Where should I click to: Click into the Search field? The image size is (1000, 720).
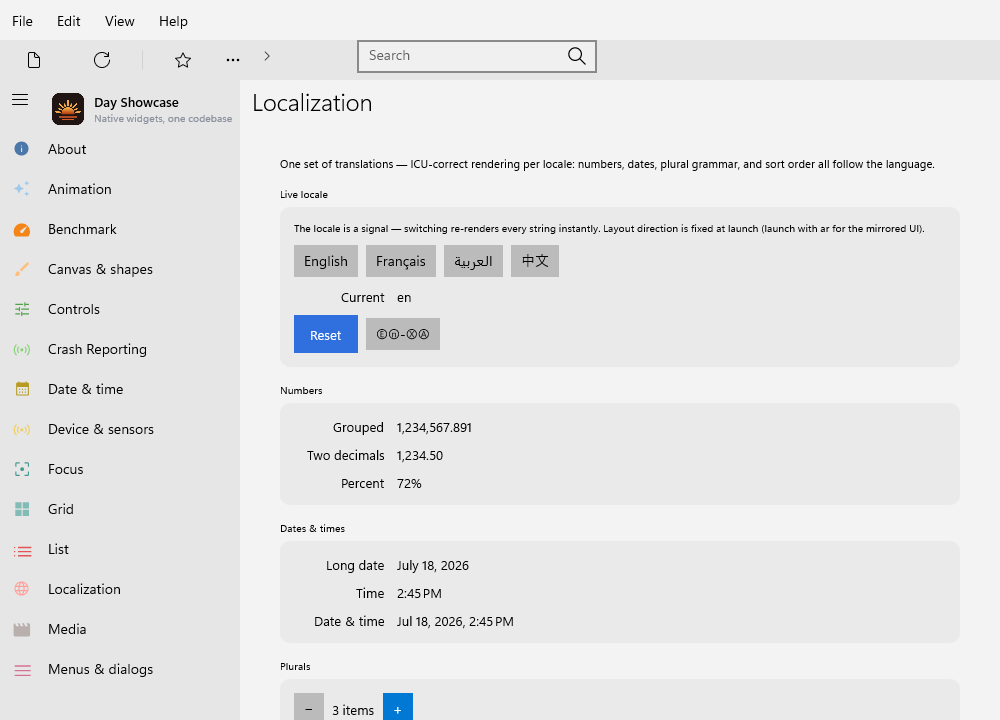pyautogui.click(x=476, y=56)
